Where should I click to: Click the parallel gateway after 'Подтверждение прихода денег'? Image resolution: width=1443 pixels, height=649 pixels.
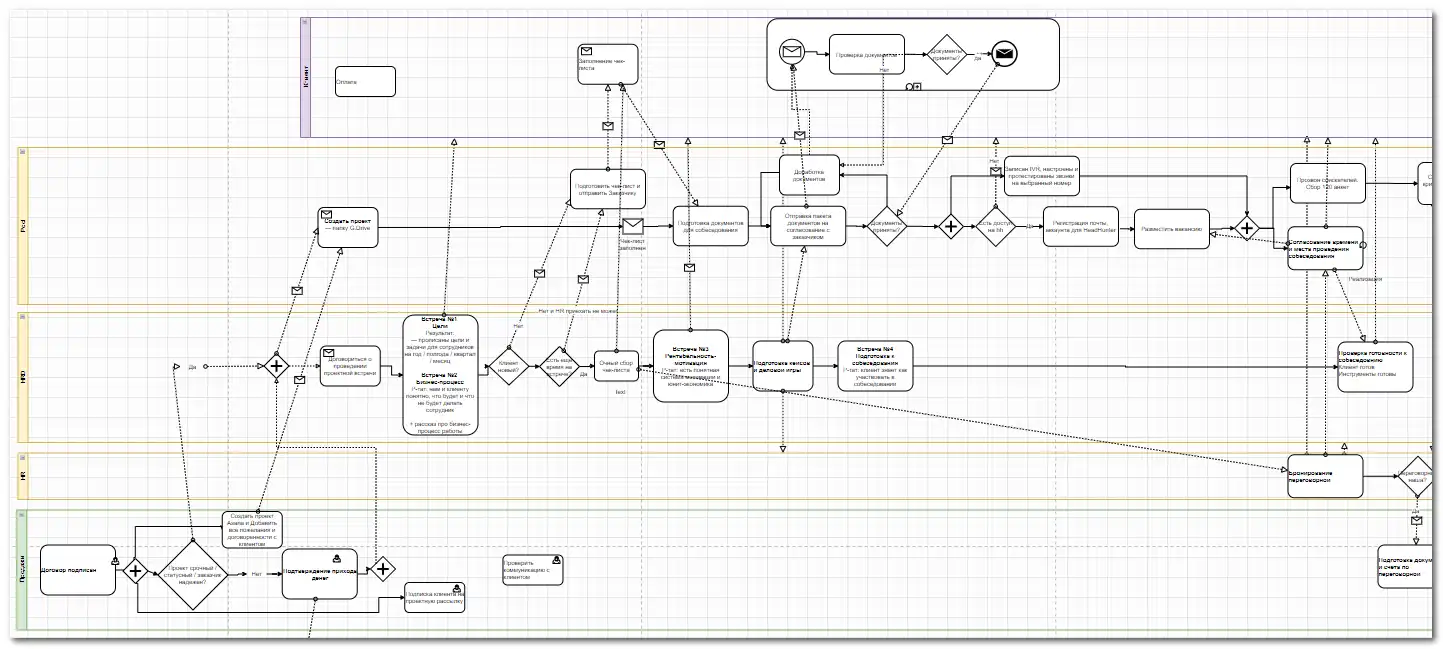pyautogui.click(x=381, y=571)
